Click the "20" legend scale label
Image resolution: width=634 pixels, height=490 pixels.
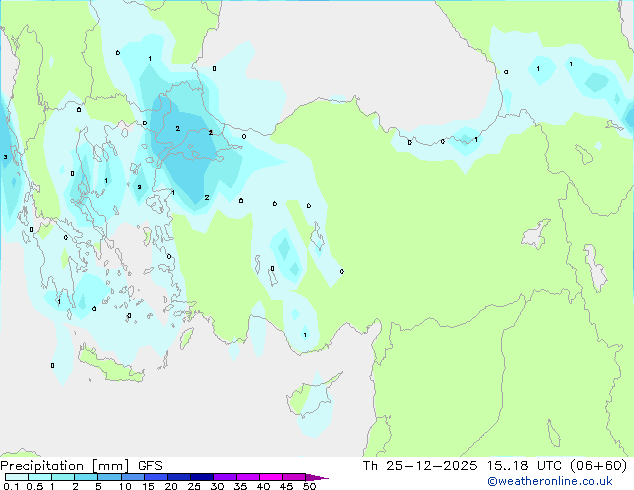point(171,486)
